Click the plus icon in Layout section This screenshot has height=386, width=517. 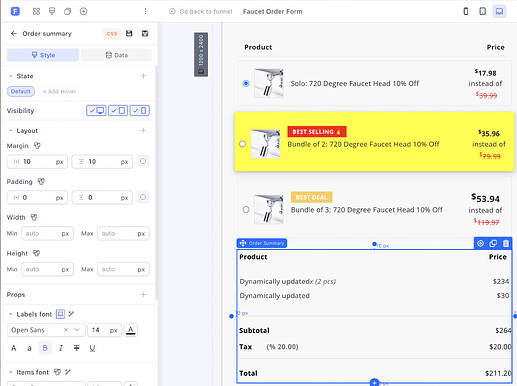tap(143, 130)
